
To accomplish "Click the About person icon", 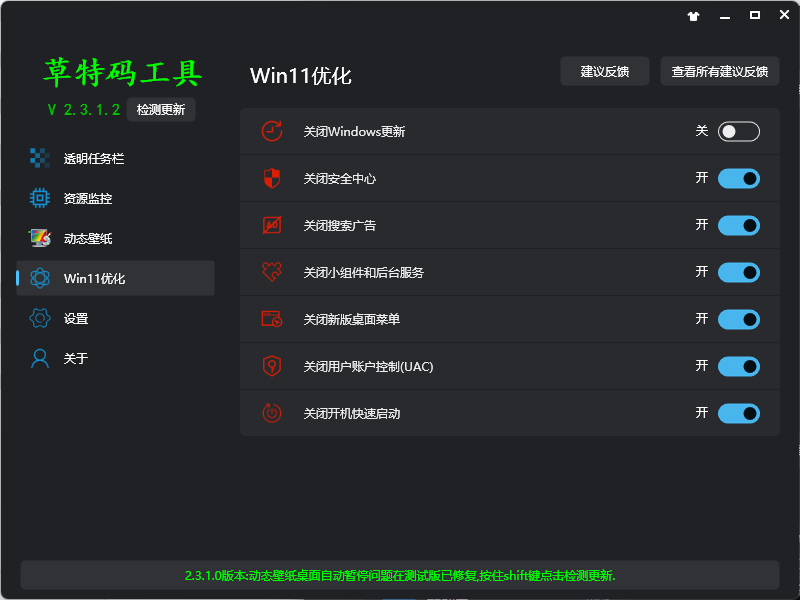I will click(40, 358).
